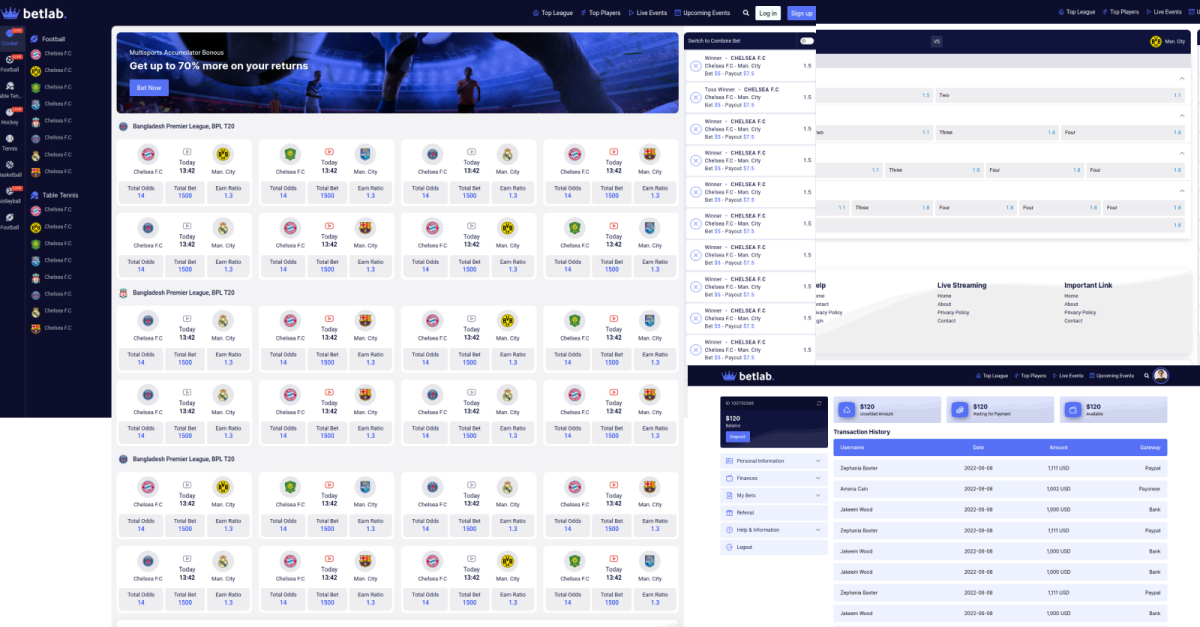The image size is (1200, 627).
Task: Open Upcoming Events in the dashboard page navigation
Action: (1111, 376)
